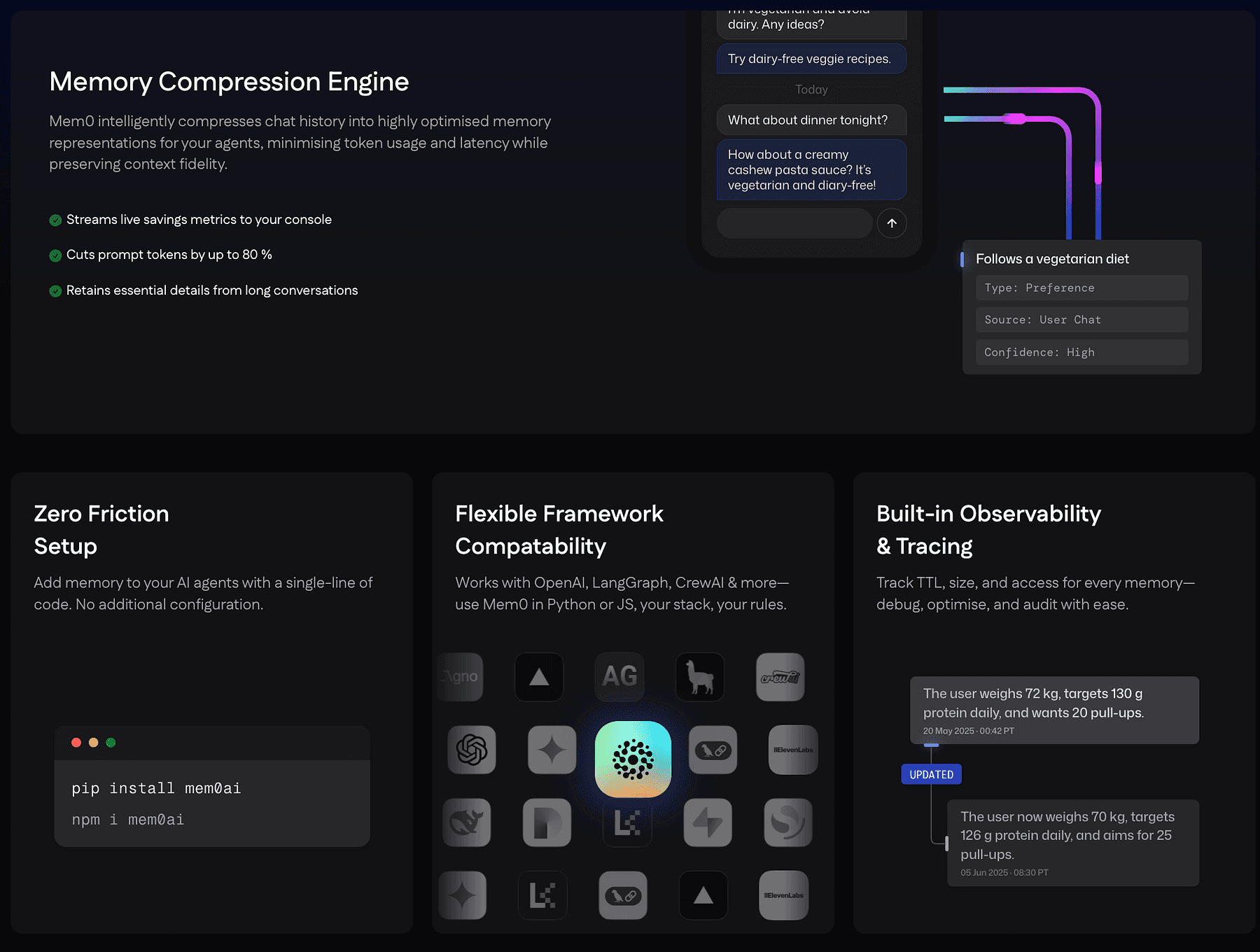Click the DeepSeek whale icon
The width and height of the screenshot is (1260, 952).
point(466,822)
